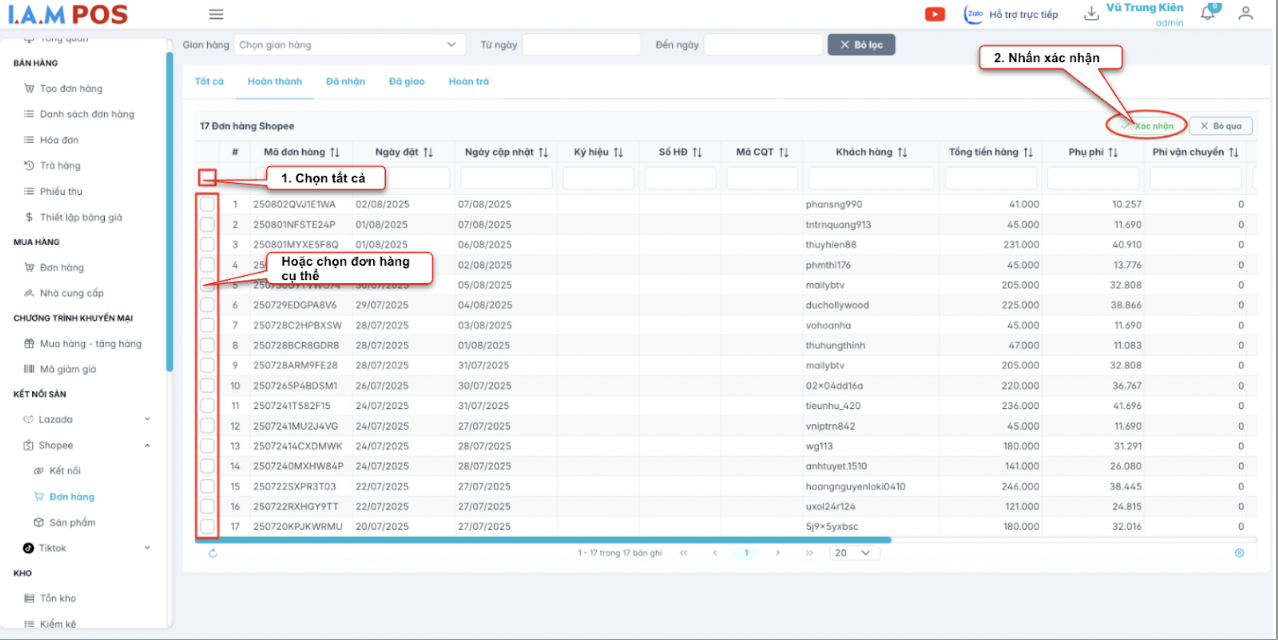Sort by Mã đơn hàng column

click(334, 152)
